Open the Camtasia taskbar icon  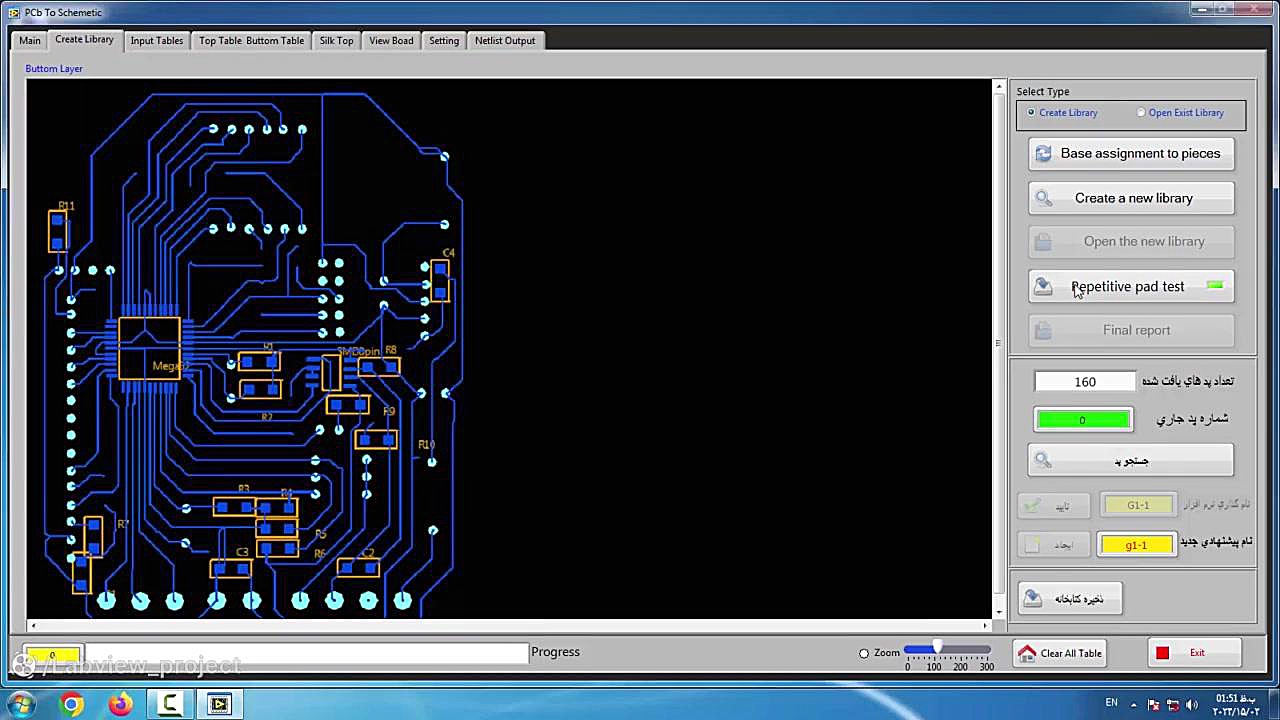coord(170,705)
